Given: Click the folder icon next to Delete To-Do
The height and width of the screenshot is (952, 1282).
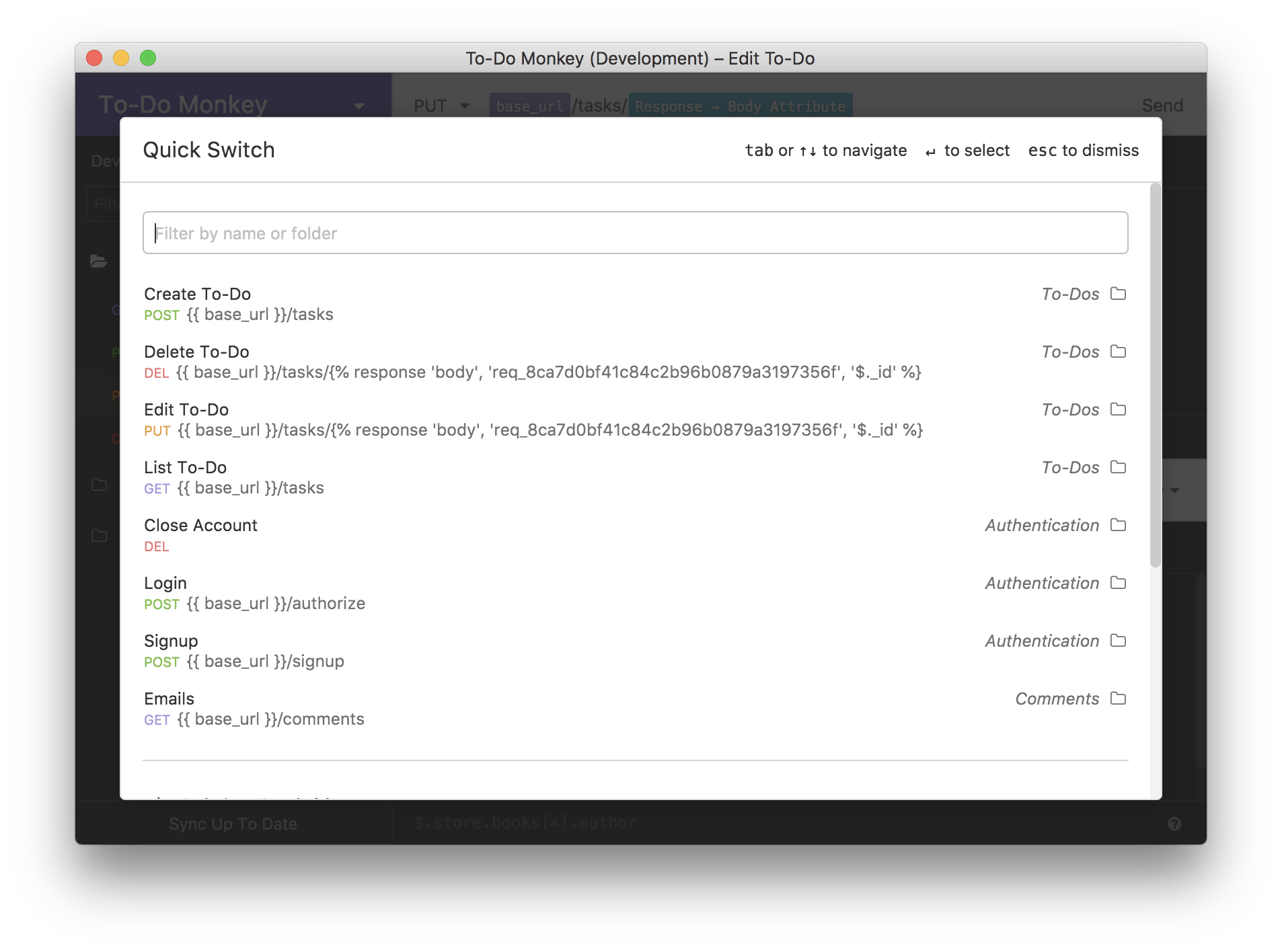Looking at the screenshot, I should point(1117,352).
